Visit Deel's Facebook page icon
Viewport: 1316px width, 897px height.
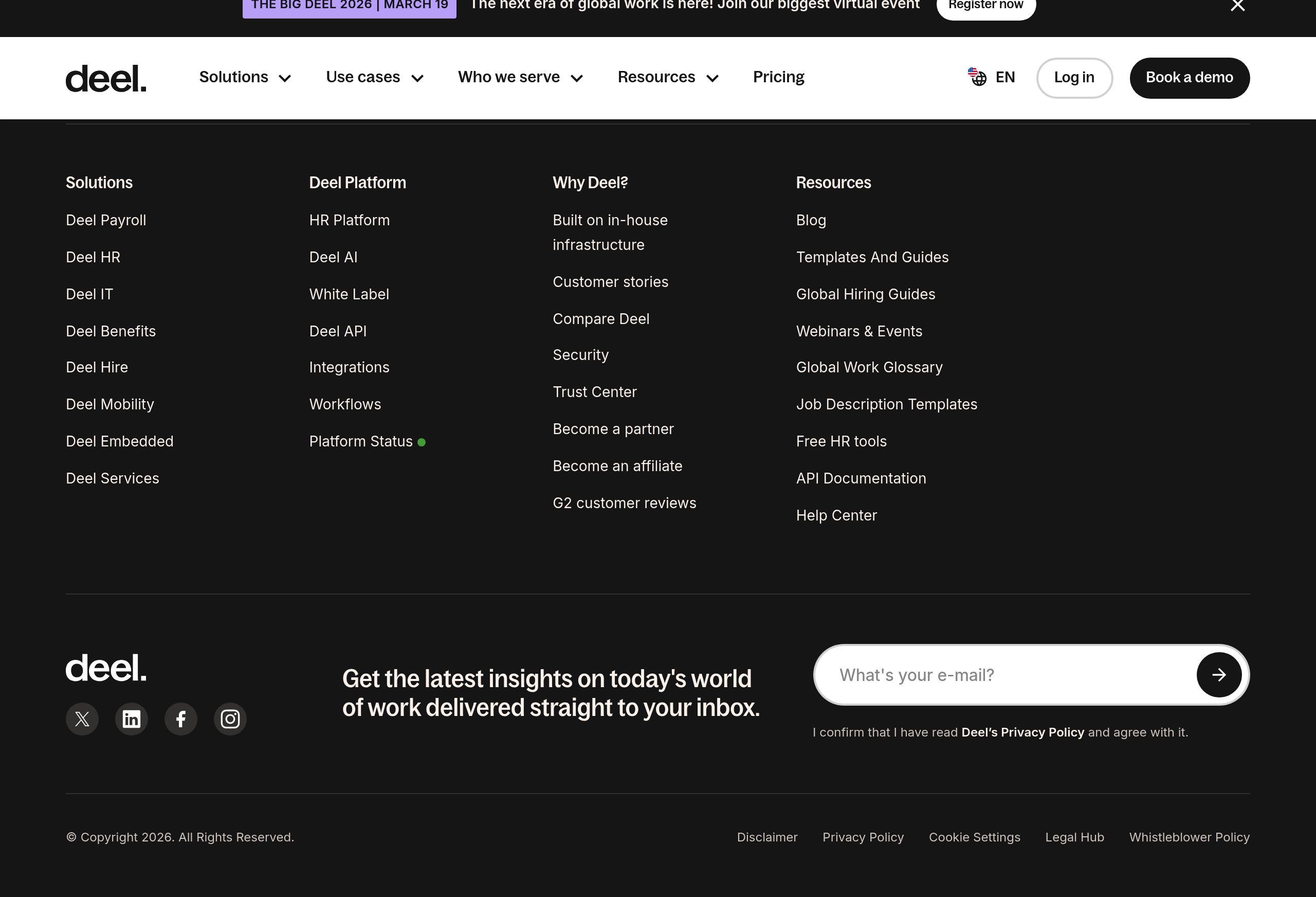180,719
